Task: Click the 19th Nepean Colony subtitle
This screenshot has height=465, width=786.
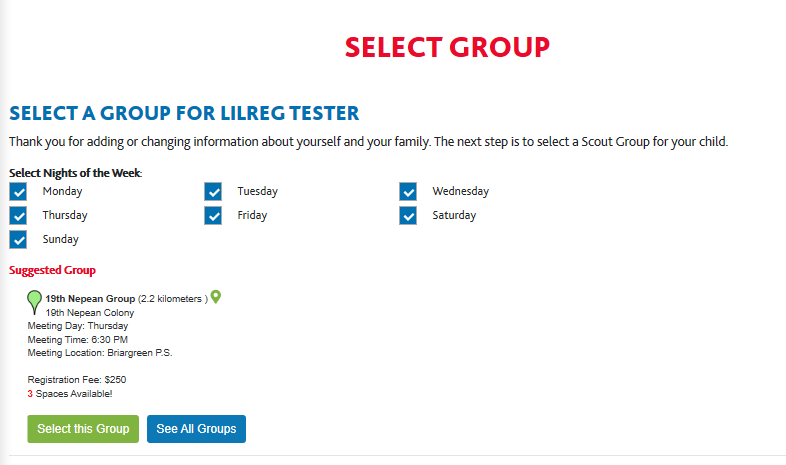Action: tap(90, 313)
